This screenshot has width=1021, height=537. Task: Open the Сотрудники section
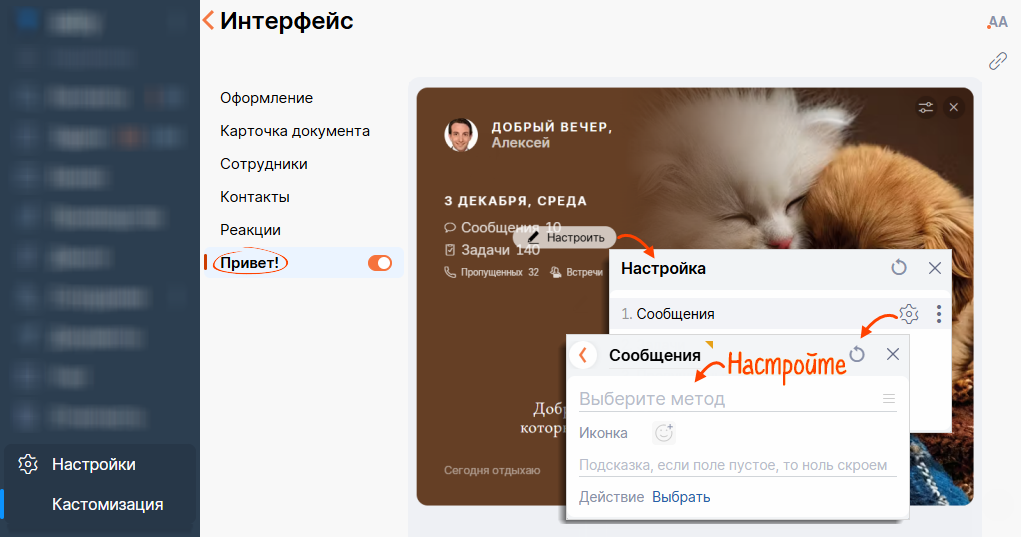[x=264, y=164]
